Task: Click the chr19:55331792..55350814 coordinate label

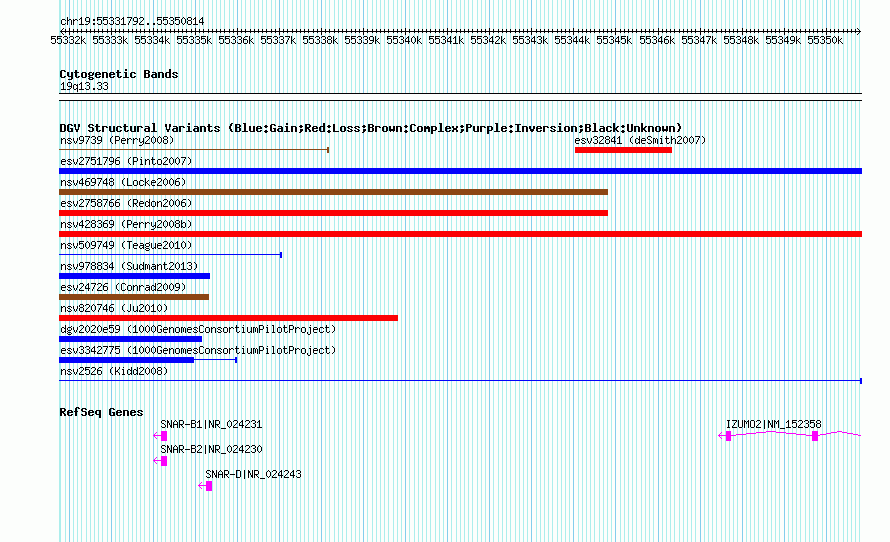Action: [132, 22]
